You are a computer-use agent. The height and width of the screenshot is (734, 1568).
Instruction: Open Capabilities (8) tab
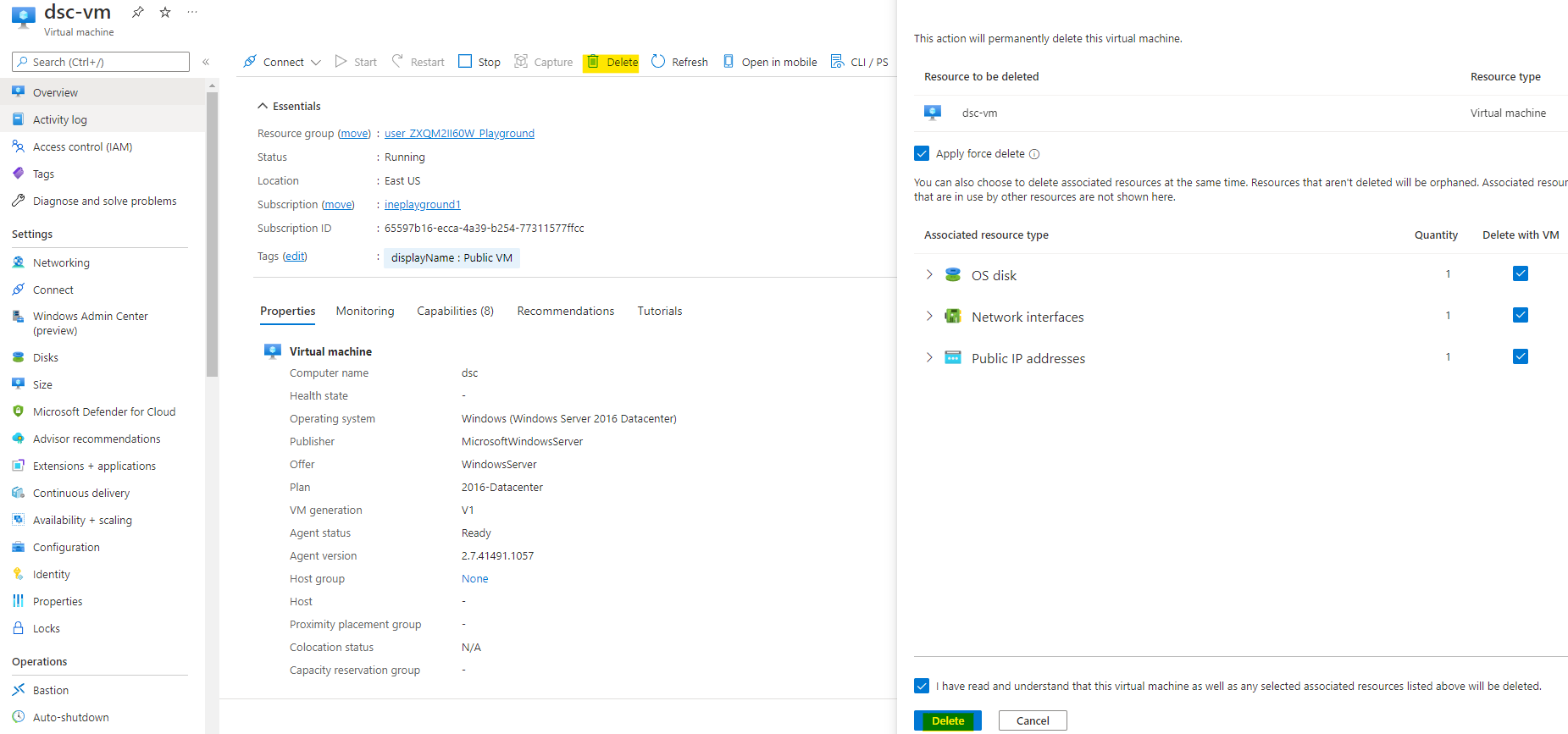click(455, 311)
